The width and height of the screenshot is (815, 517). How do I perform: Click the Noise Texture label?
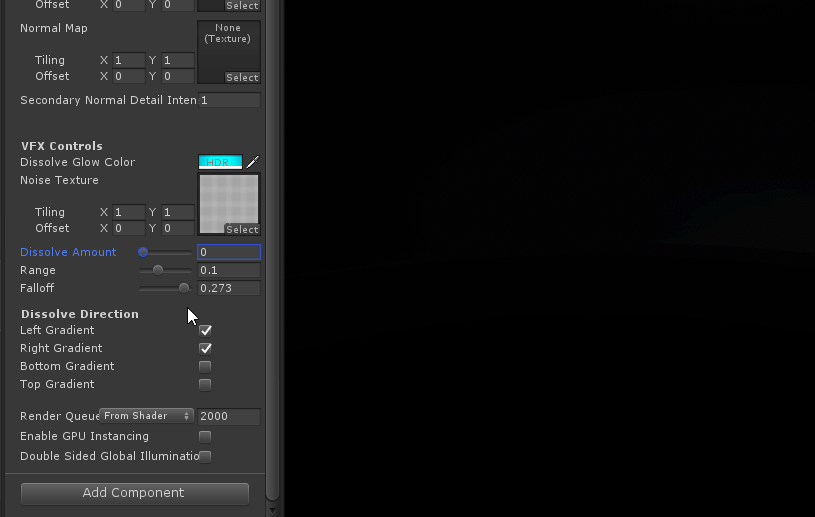(59, 180)
